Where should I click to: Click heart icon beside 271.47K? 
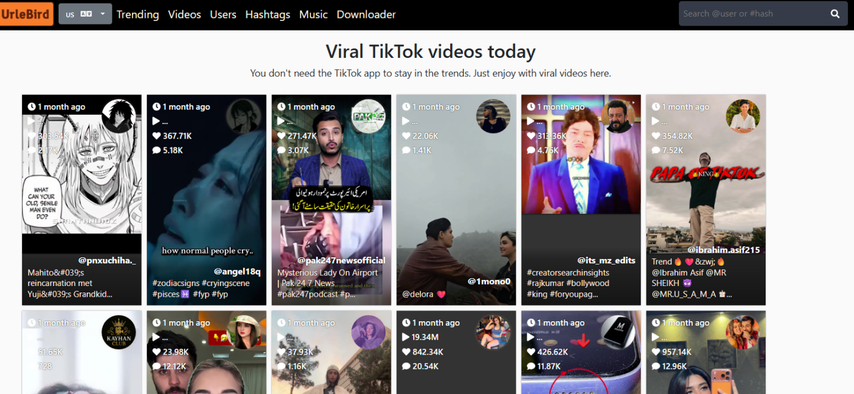pos(281,136)
